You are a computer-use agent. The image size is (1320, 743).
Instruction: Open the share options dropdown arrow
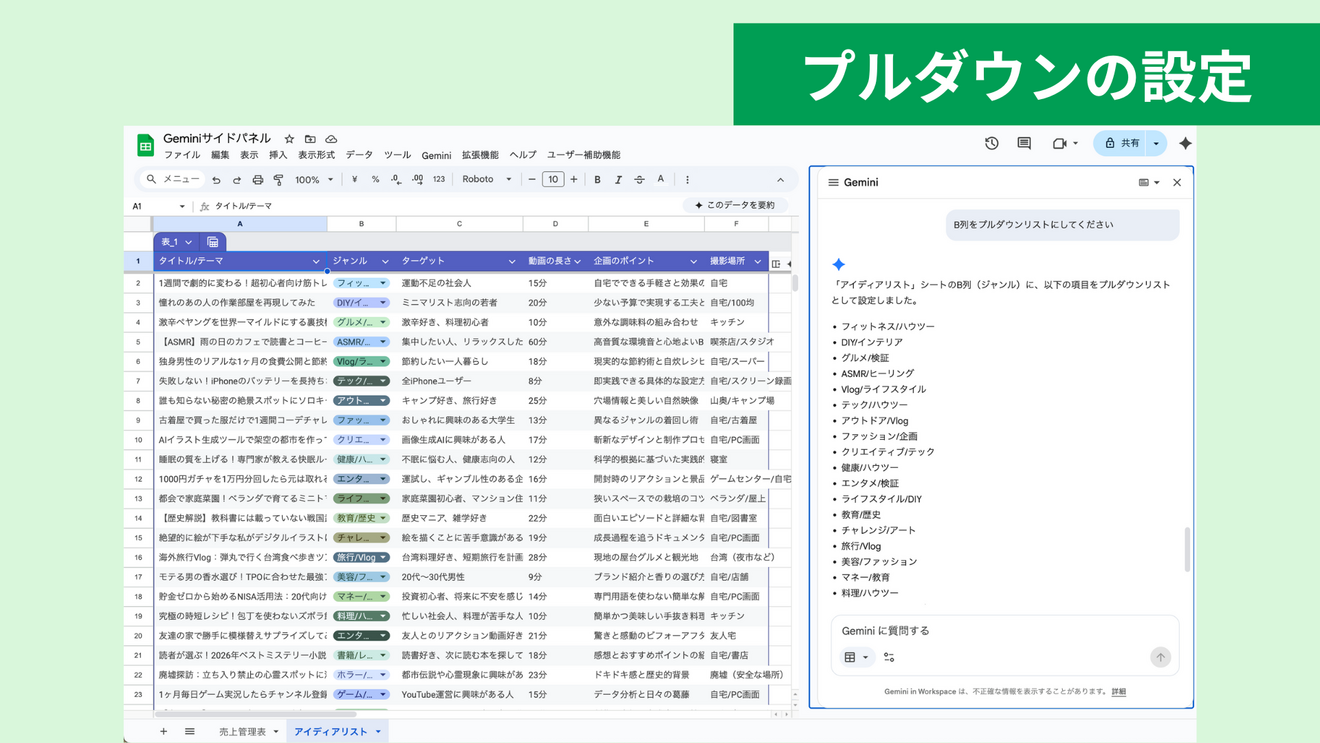tap(1156, 144)
